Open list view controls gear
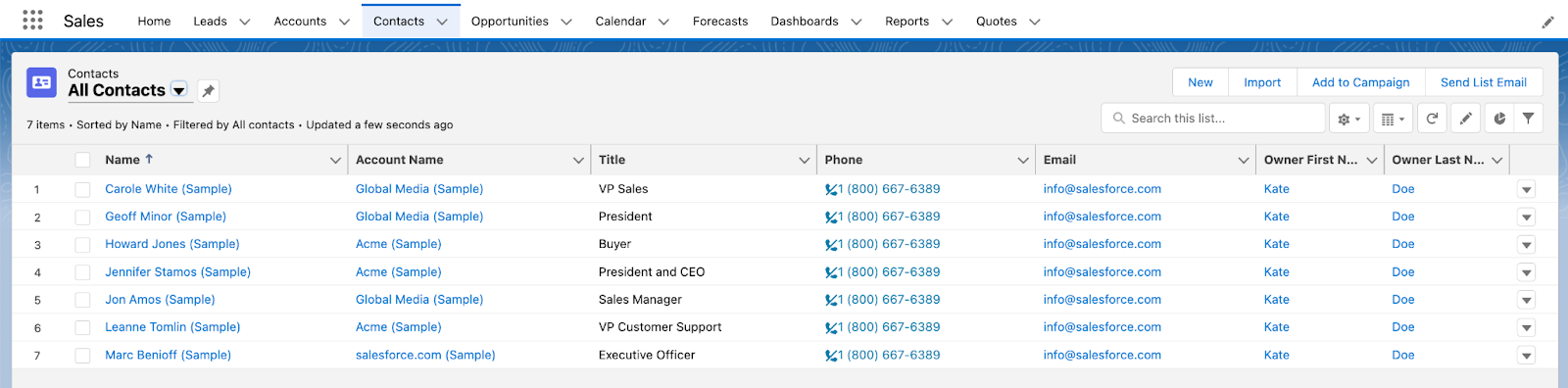 [x=1349, y=119]
